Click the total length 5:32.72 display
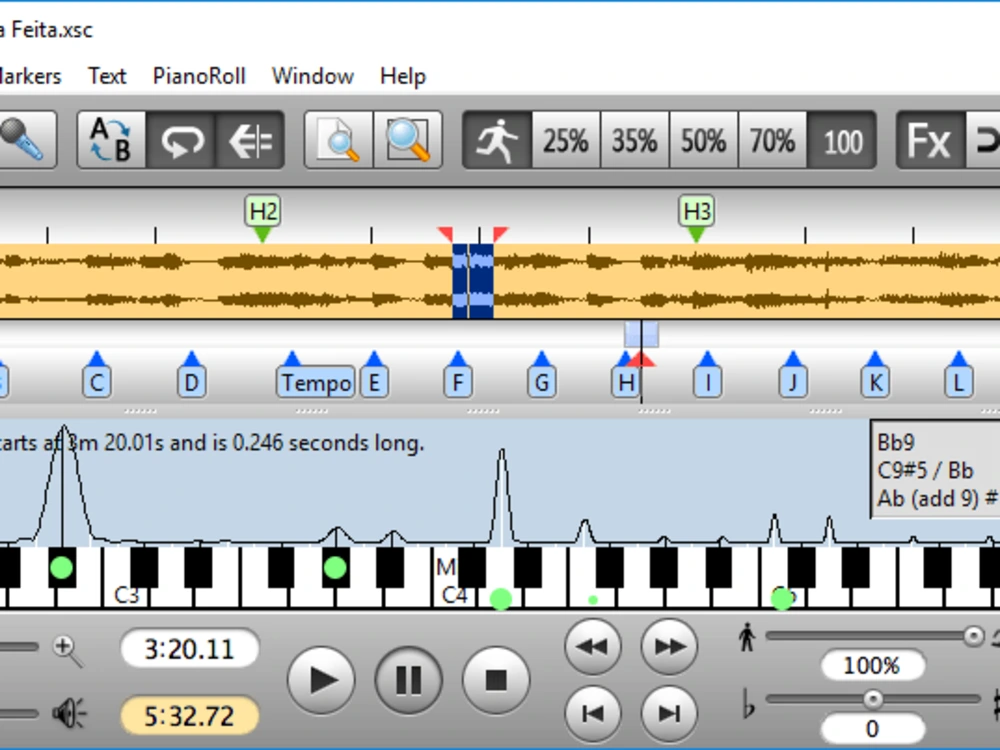 189,716
